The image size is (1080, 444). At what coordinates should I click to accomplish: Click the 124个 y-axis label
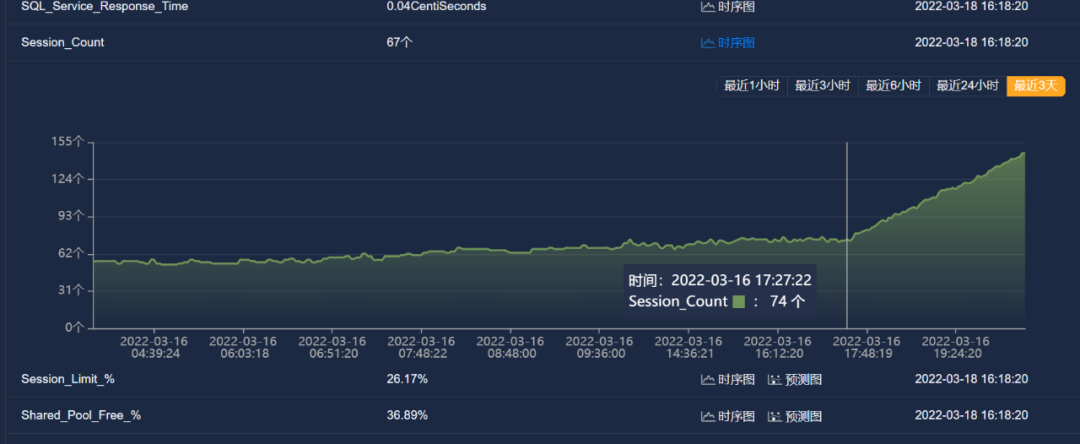(68, 179)
